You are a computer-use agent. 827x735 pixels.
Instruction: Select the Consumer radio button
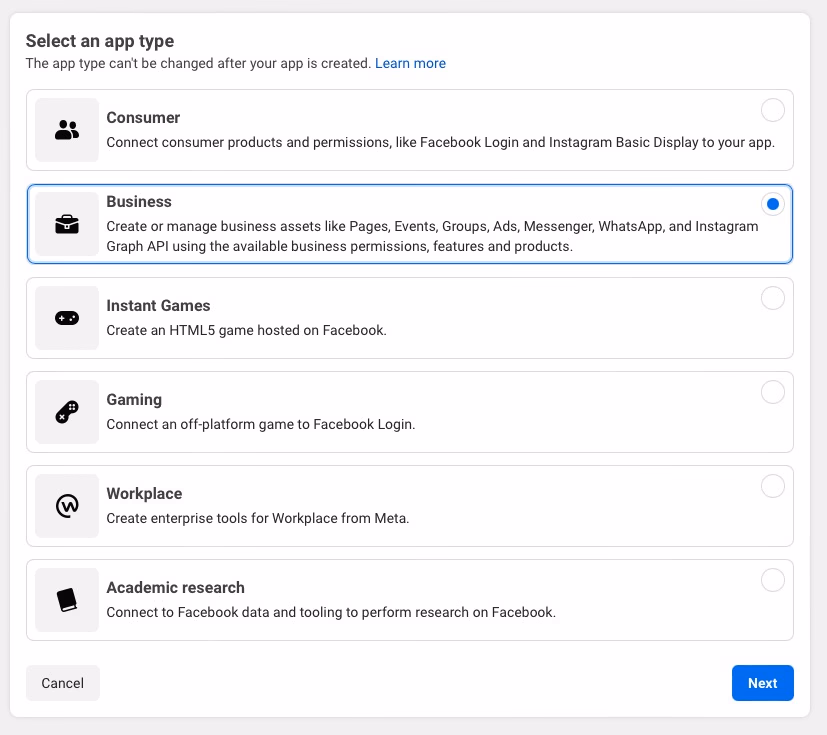tap(772, 110)
